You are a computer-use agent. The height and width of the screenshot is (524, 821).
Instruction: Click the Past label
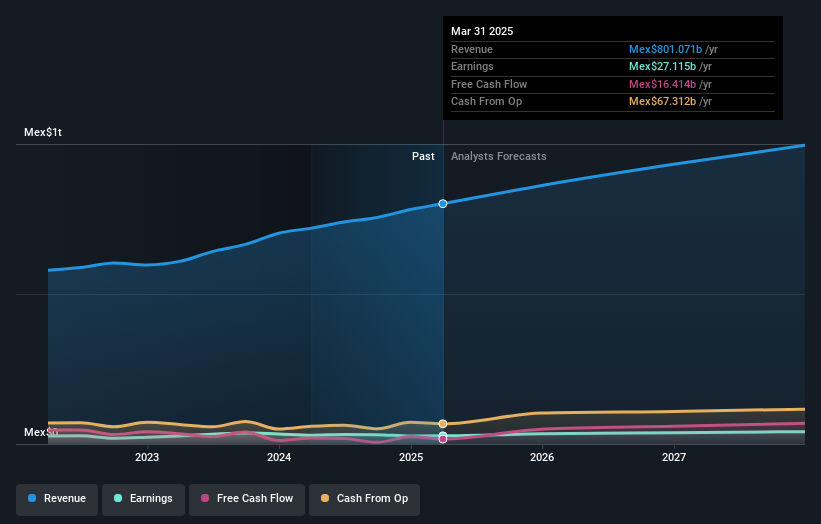423,156
